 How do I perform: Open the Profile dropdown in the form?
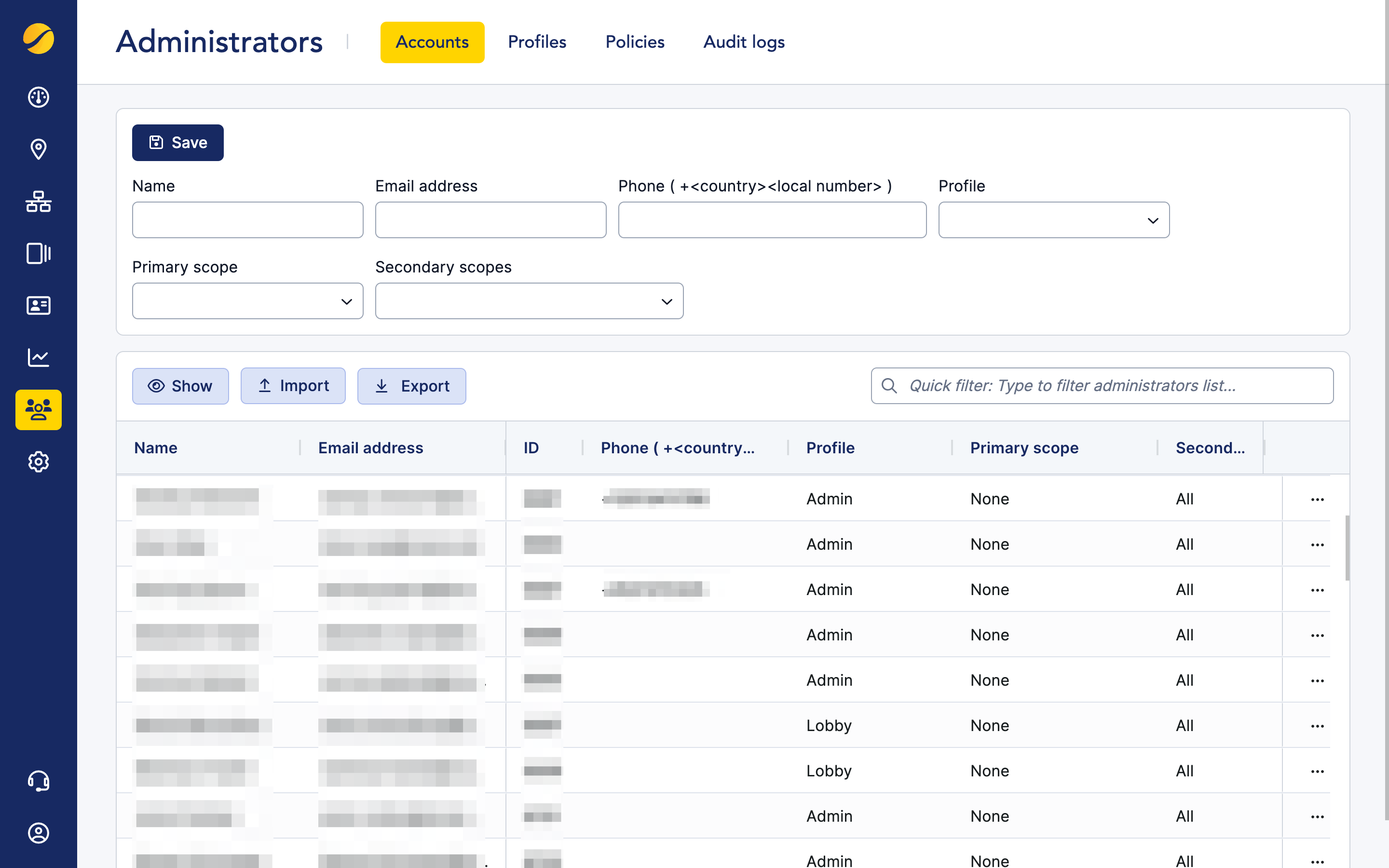1053,220
